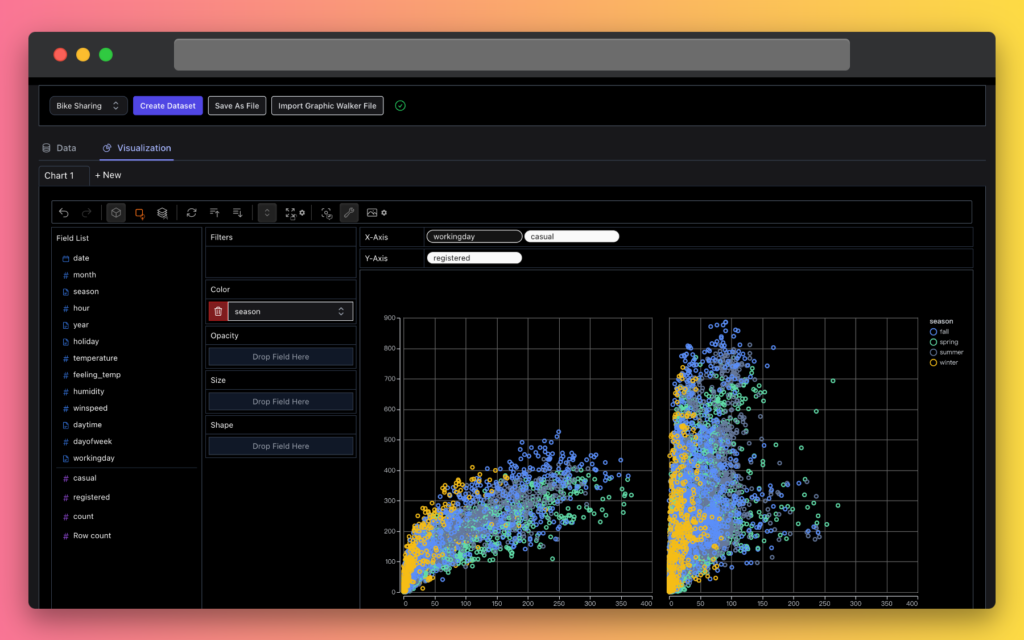Viewport: 1024px width, 640px height.
Task: Click Save As File
Action: (x=237, y=106)
